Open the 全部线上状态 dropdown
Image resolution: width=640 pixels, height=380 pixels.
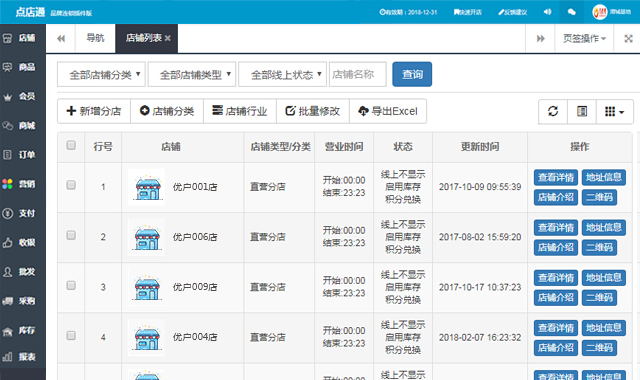click(x=282, y=74)
